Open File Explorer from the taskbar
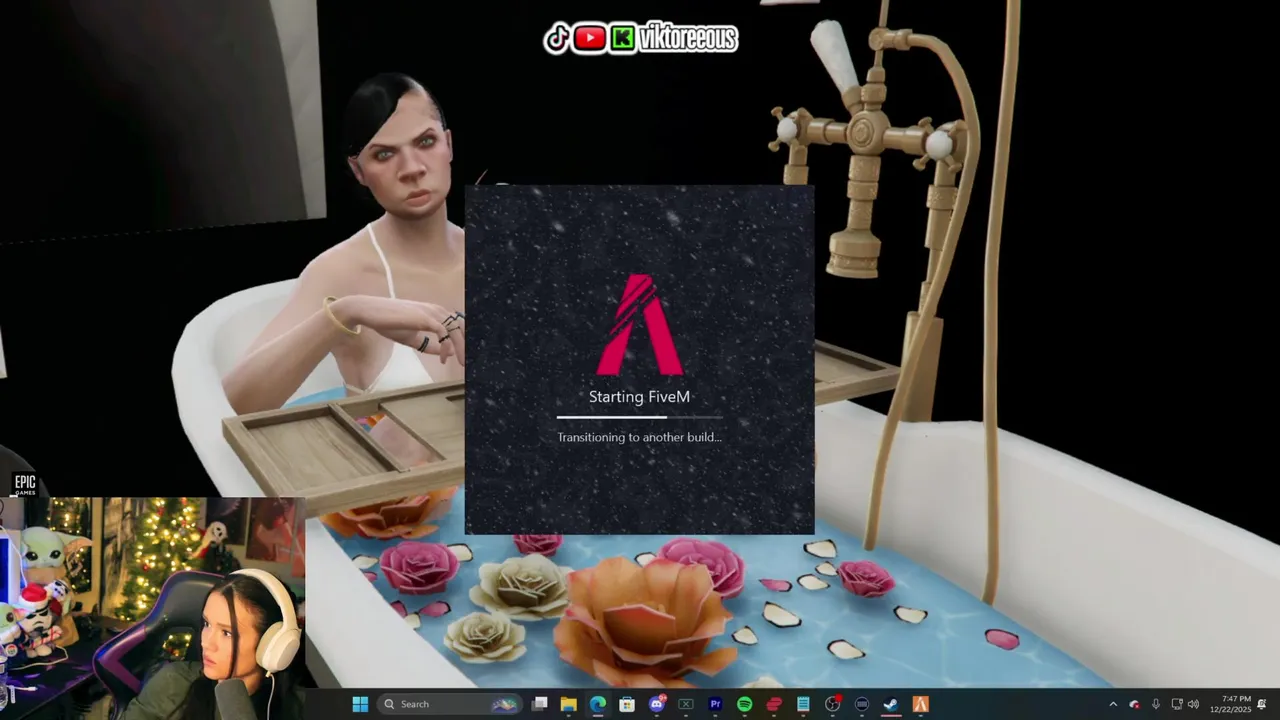 (568, 704)
